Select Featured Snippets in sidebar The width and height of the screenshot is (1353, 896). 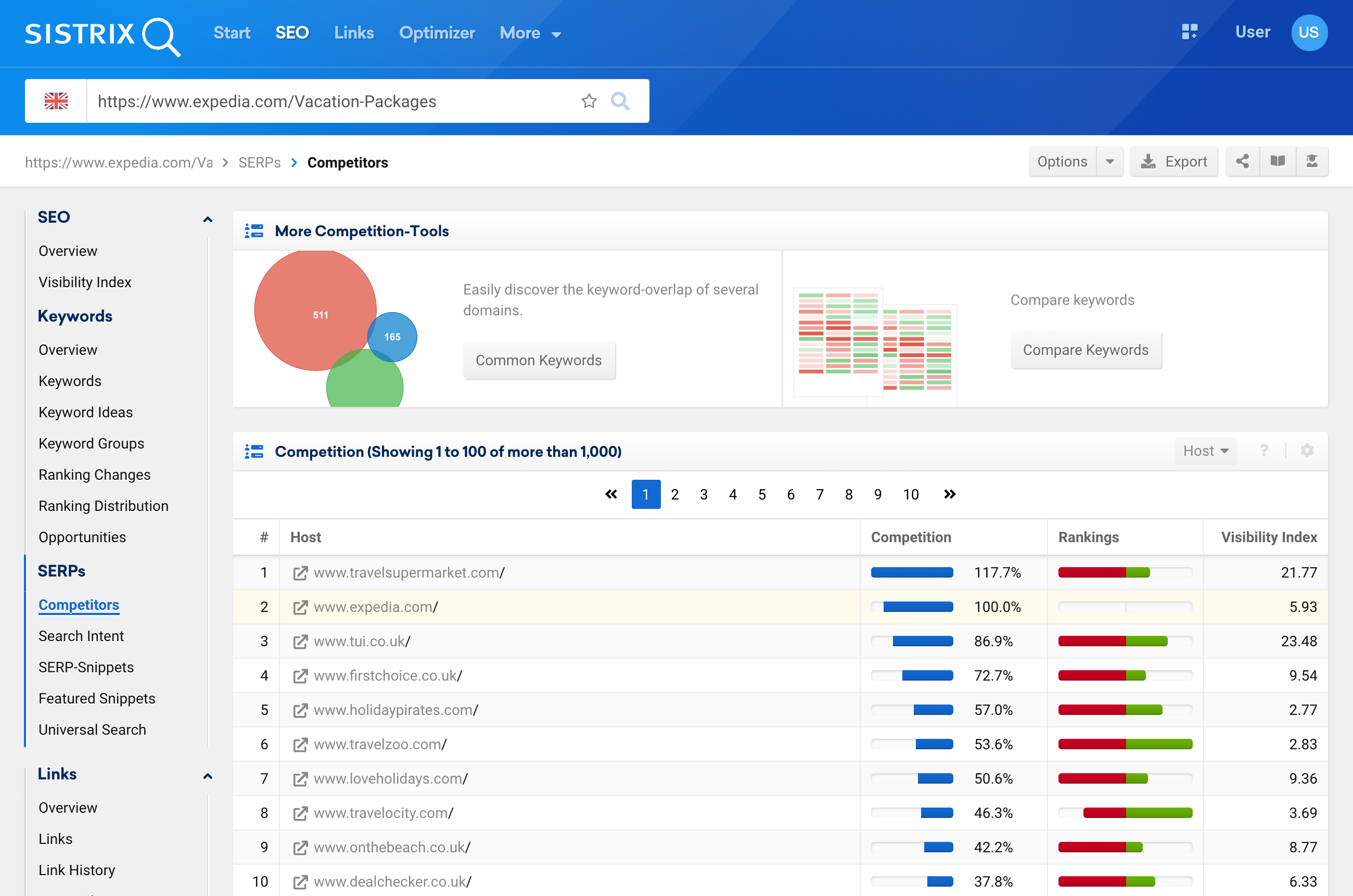97,698
